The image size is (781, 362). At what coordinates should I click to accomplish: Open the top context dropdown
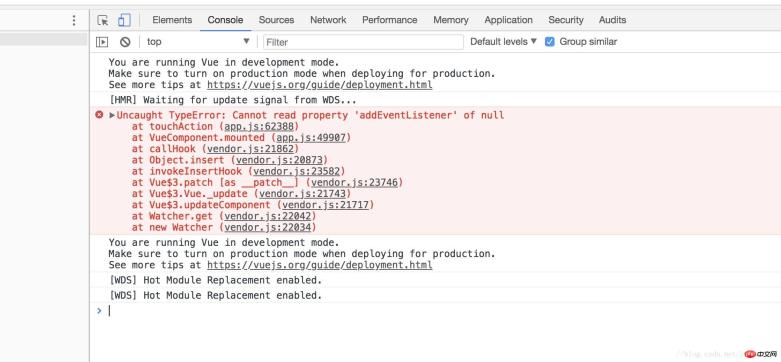[x=198, y=42]
